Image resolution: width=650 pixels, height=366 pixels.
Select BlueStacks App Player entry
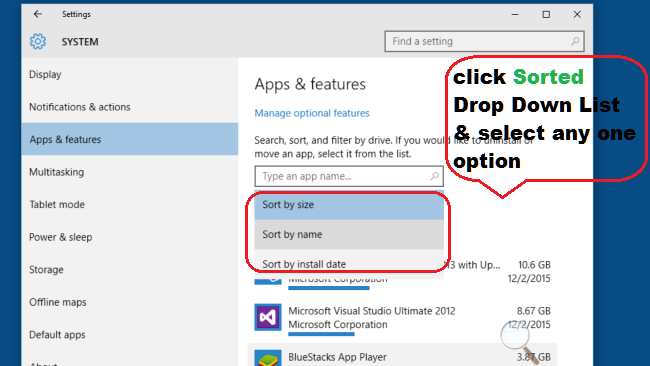coord(403,356)
